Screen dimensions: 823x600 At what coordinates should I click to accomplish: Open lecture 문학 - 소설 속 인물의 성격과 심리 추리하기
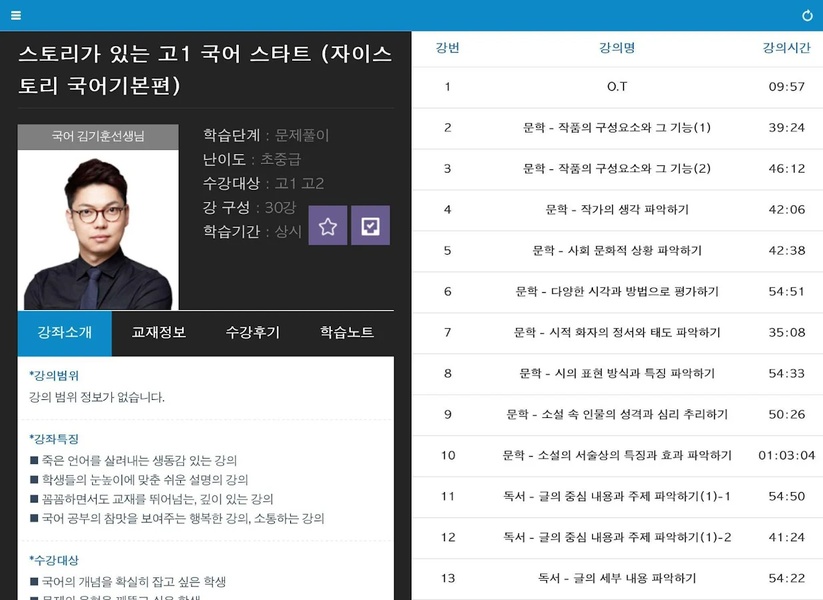point(617,415)
